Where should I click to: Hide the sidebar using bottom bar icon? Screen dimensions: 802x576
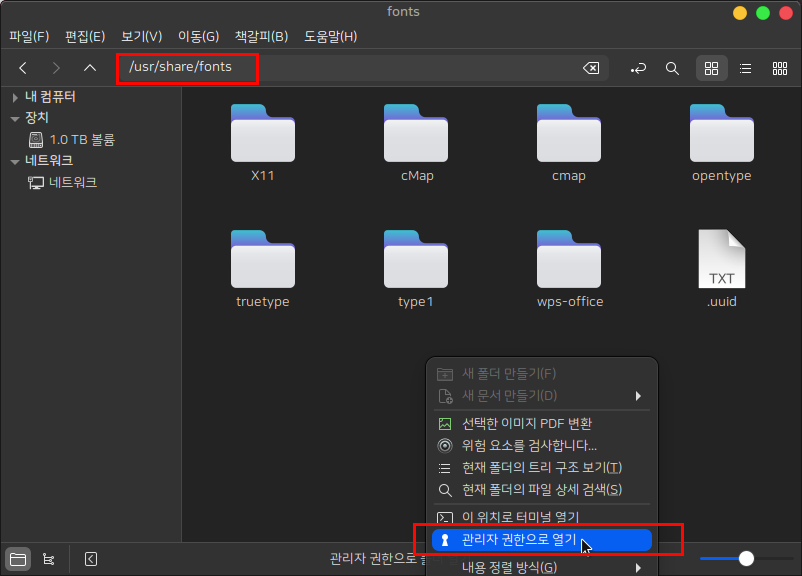tap(91, 559)
